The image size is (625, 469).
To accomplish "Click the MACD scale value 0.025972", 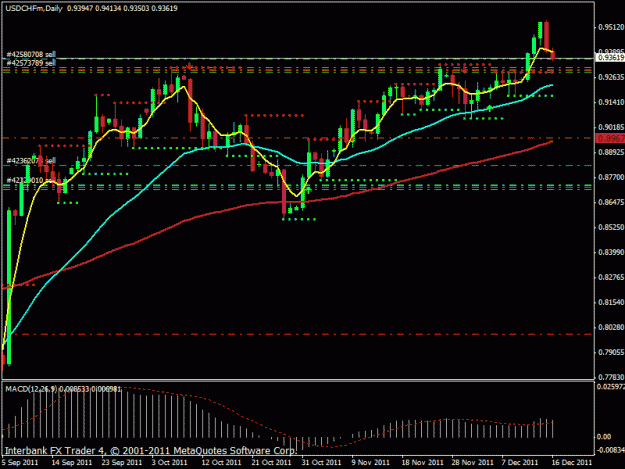I will click(x=611, y=387).
